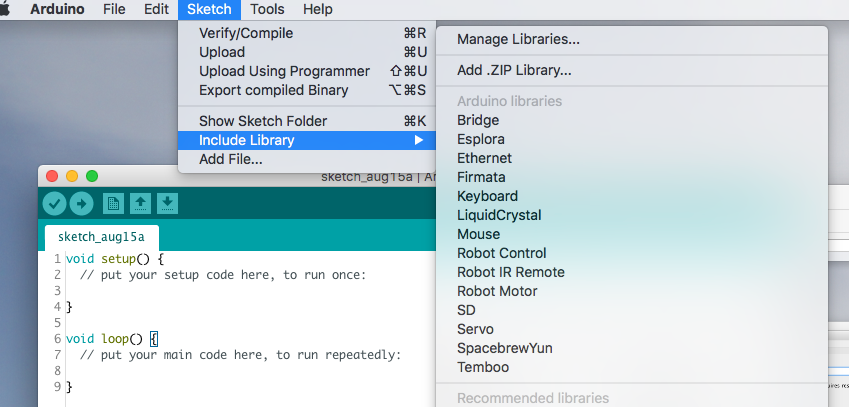Open the Apple menu icon
This screenshot has width=849, height=407.
click(x=4, y=9)
